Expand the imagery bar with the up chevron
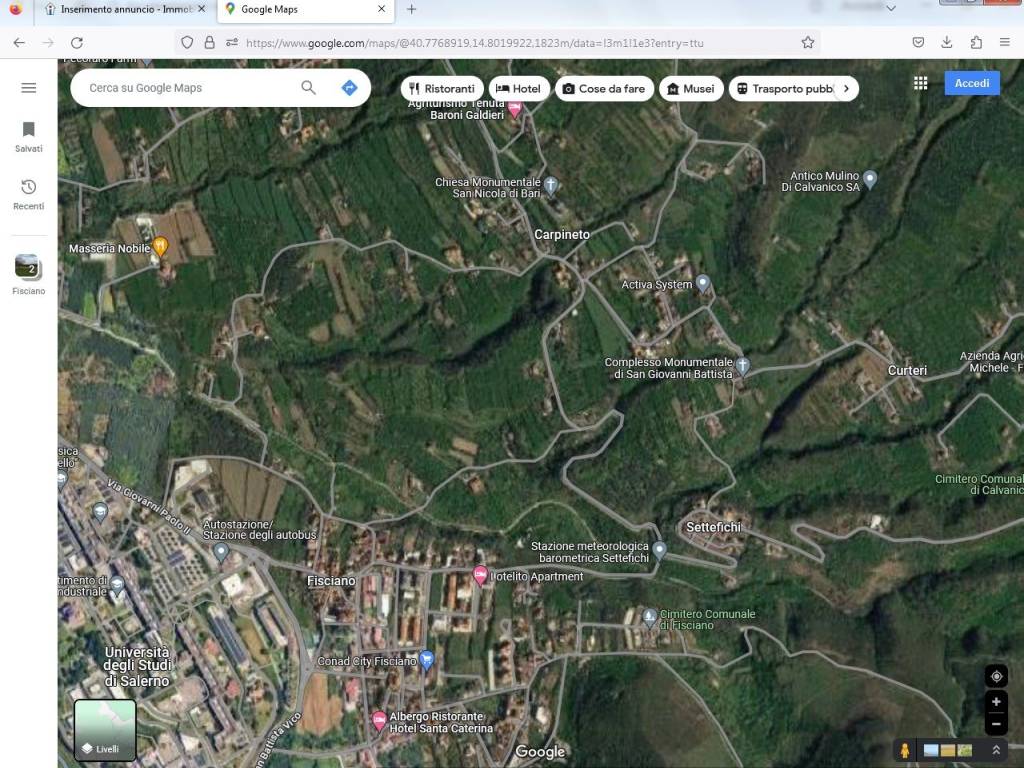1024x768 pixels. coord(996,749)
